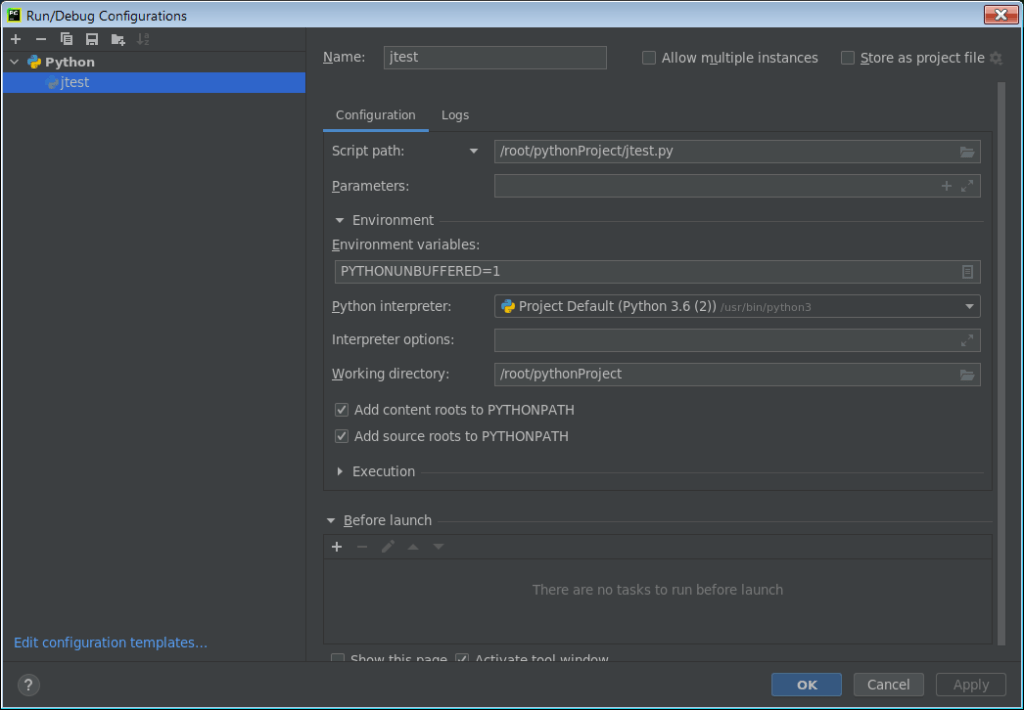Image resolution: width=1024 pixels, height=710 pixels.
Task: Enable Allow multiple instances checkbox
Action: (649, 58)
